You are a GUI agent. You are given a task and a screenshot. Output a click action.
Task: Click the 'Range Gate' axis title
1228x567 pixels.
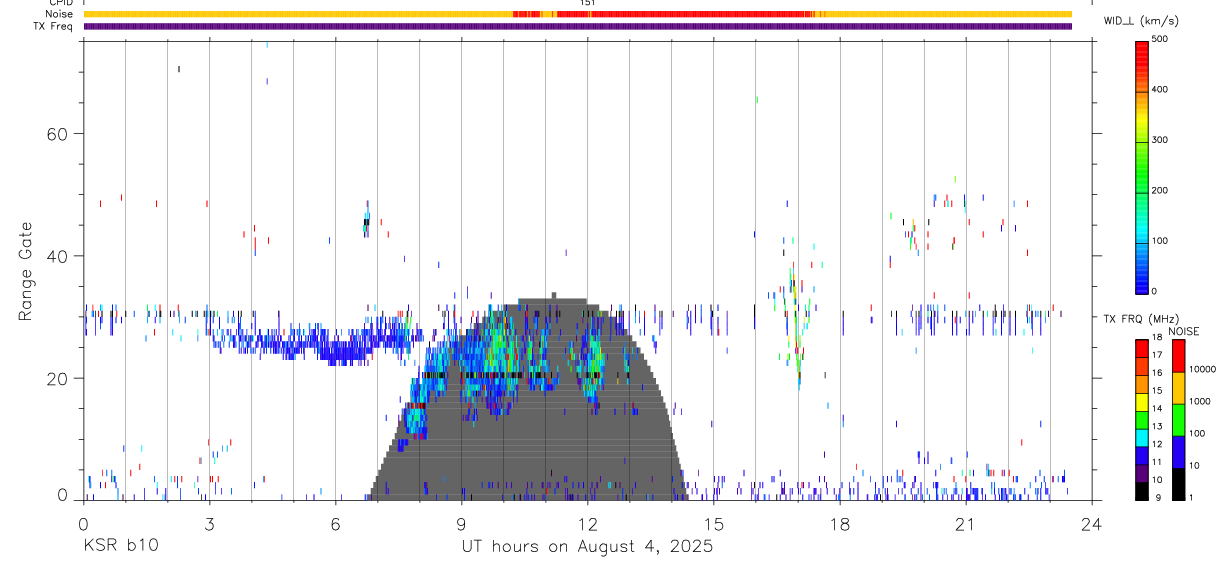(x=25, y=271)
